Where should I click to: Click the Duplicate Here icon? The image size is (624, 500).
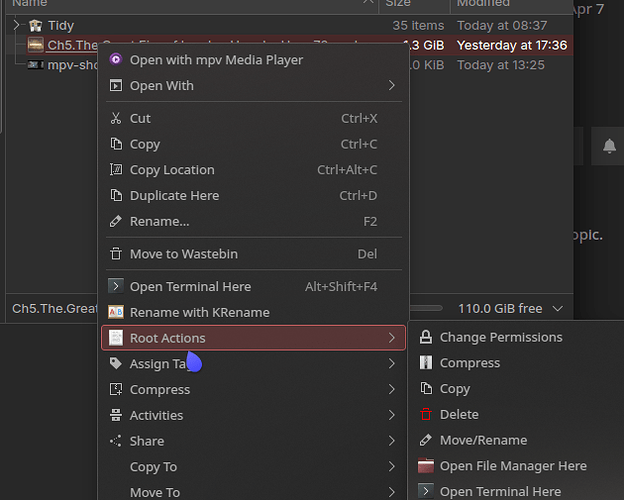coord(116,195)
